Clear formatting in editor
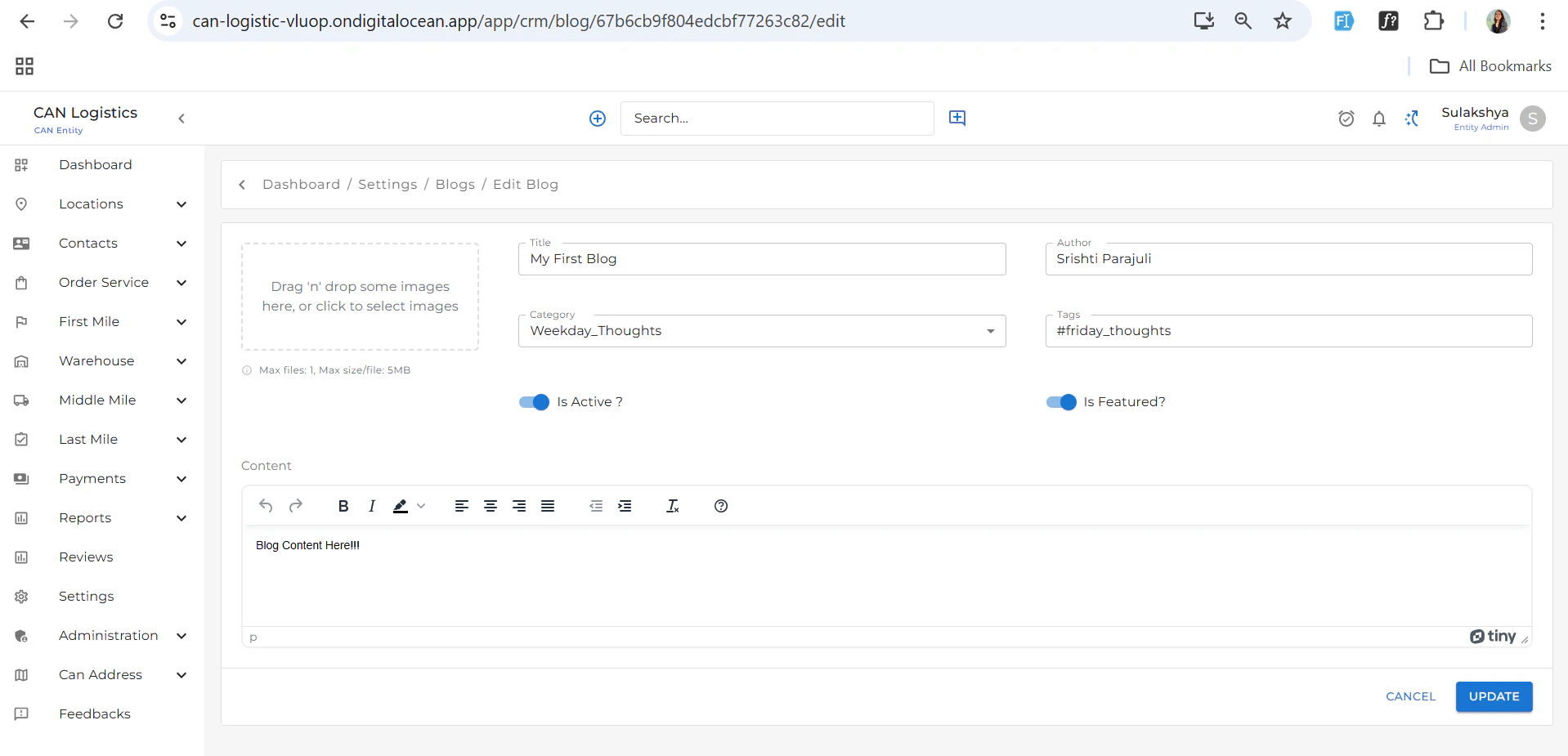 coord(673,506)
